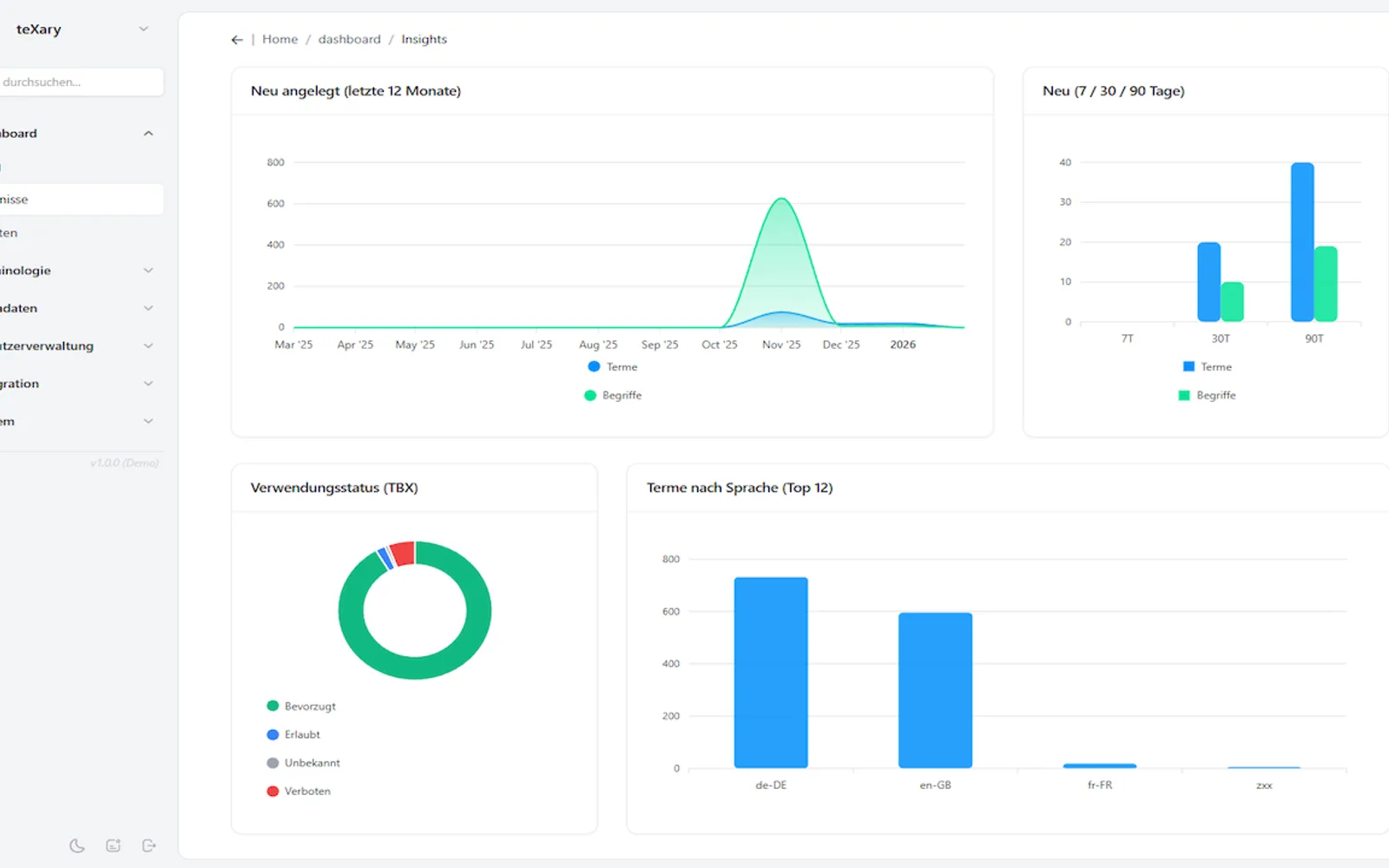
Task: Click the green 90T Begriffe bar
Action: 1326,284
